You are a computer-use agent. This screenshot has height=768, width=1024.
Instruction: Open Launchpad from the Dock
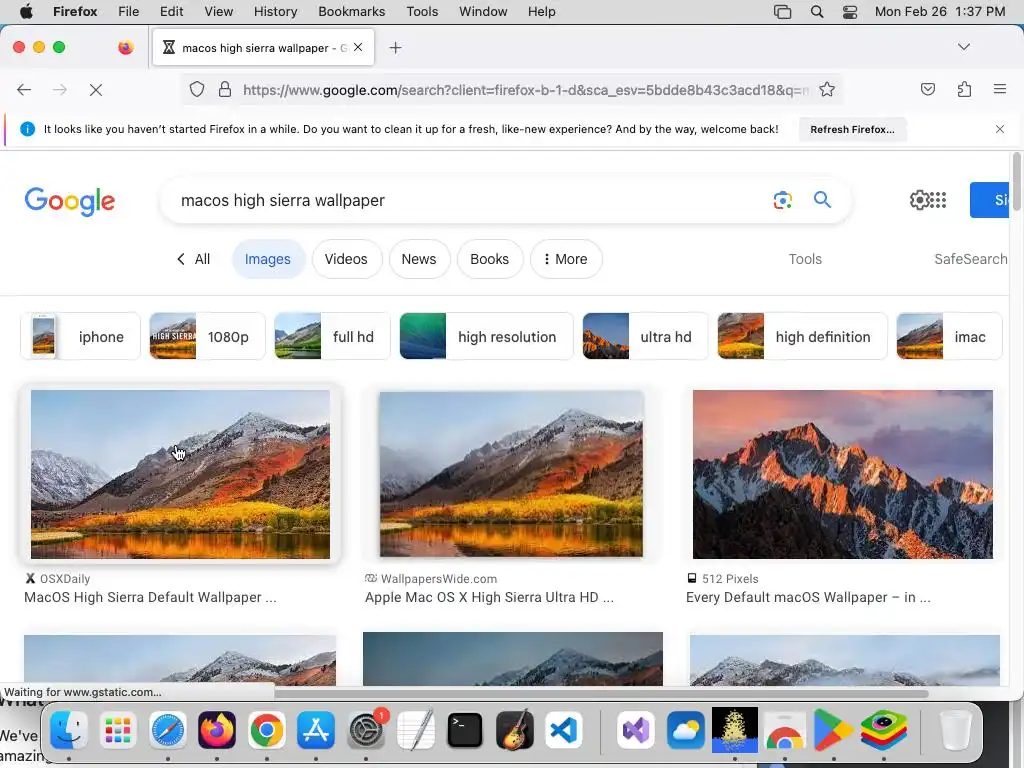118,729
